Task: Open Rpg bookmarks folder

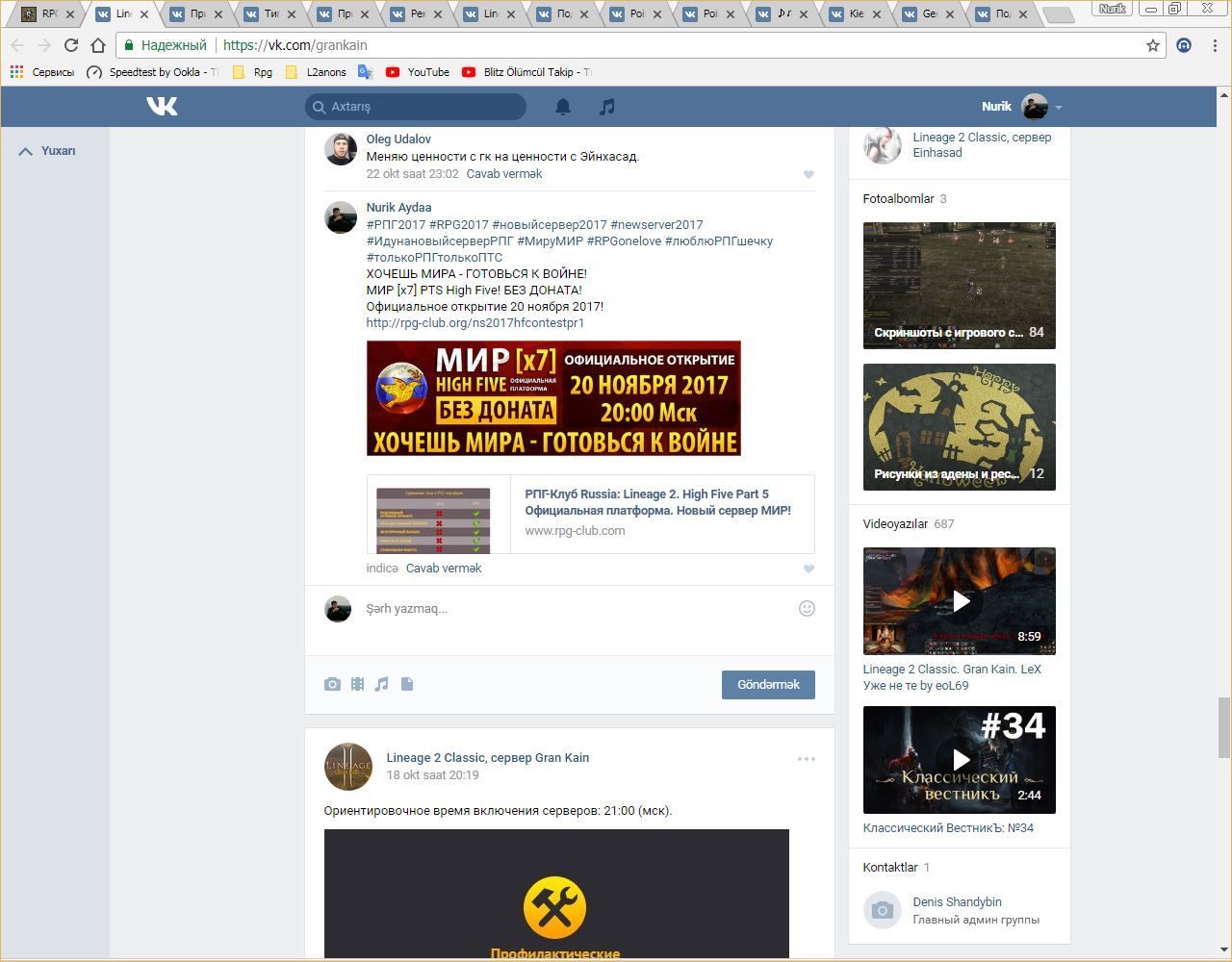Action: coord(252,72)
